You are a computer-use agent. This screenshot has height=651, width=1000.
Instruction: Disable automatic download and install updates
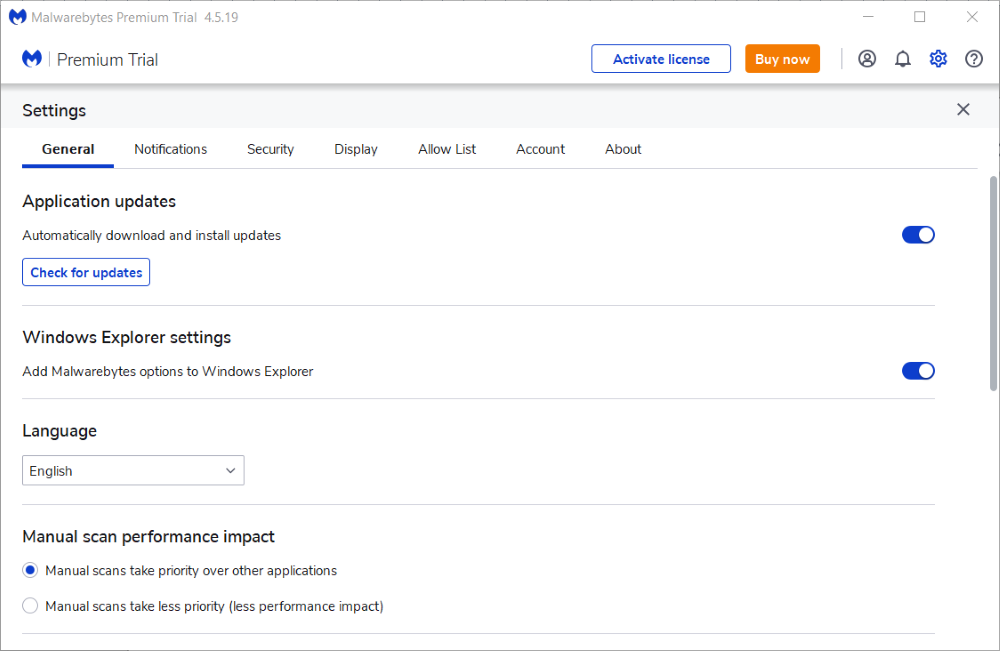click(x=918, y=235)
